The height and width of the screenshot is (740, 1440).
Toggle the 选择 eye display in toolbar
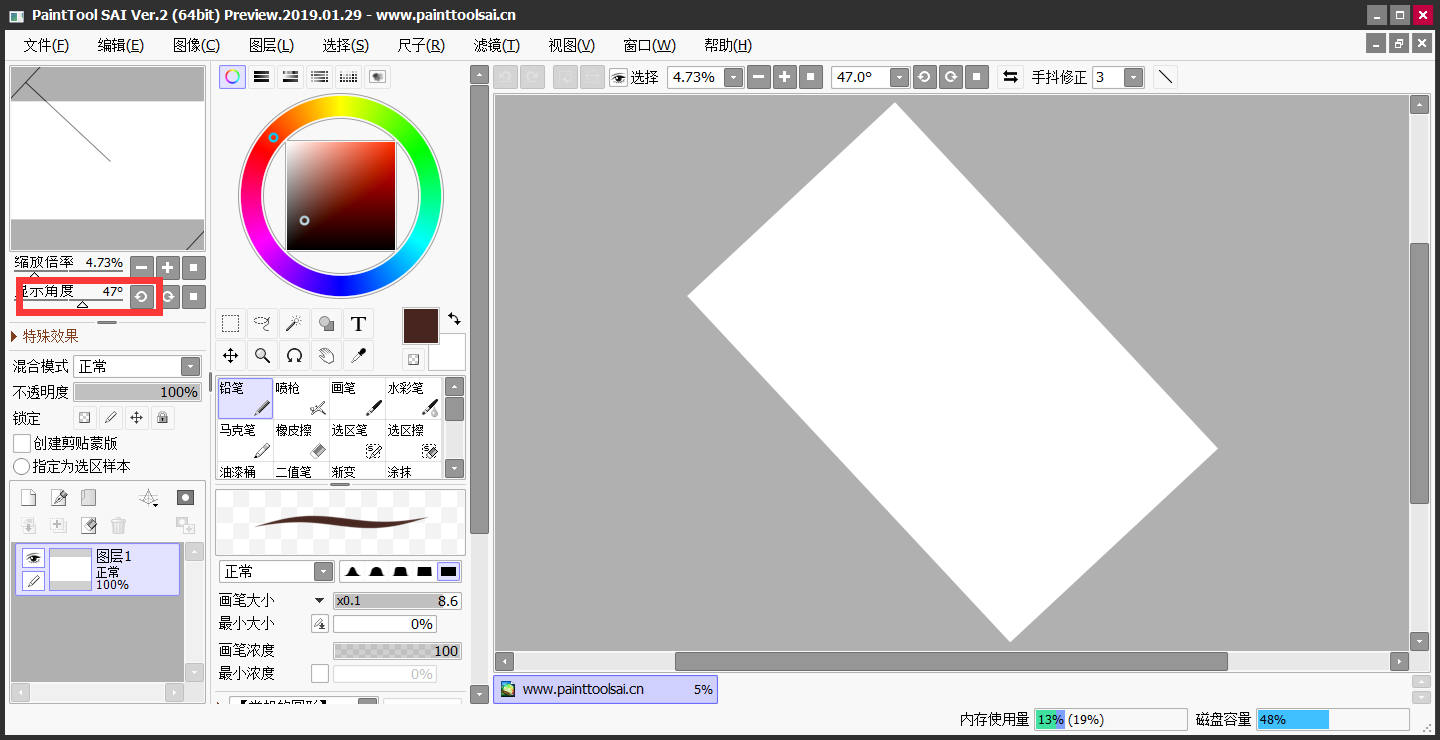tap(618, 77)
